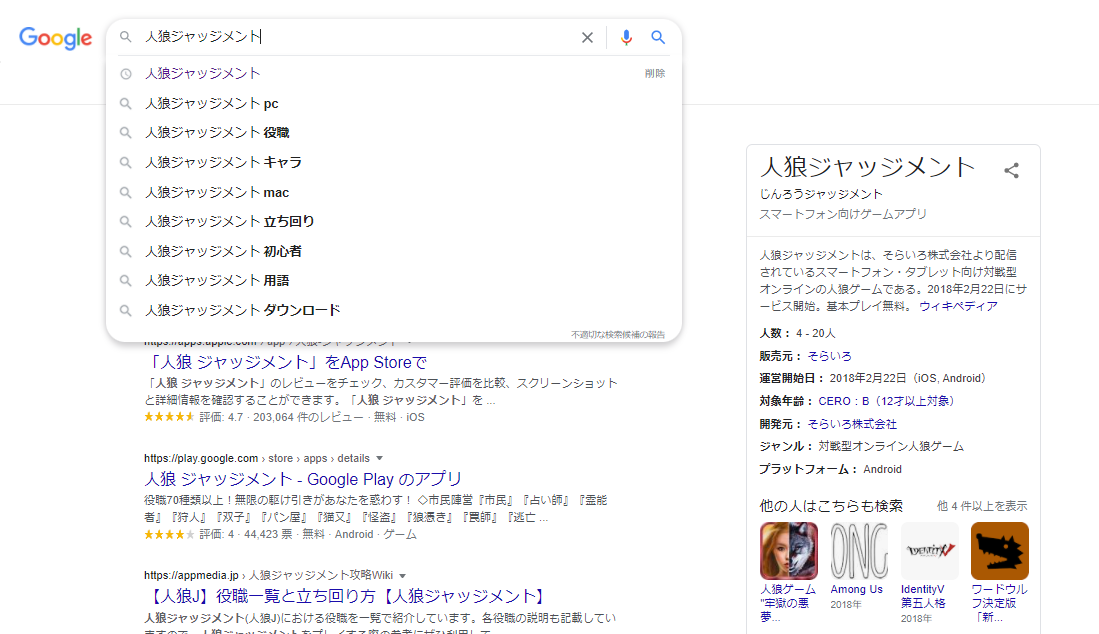Image resolution: width=1099 pixels, height=634 pixels.
Task: Click the 人狼ジャッジメント knowledge panel title
Action: pos(868,167)
